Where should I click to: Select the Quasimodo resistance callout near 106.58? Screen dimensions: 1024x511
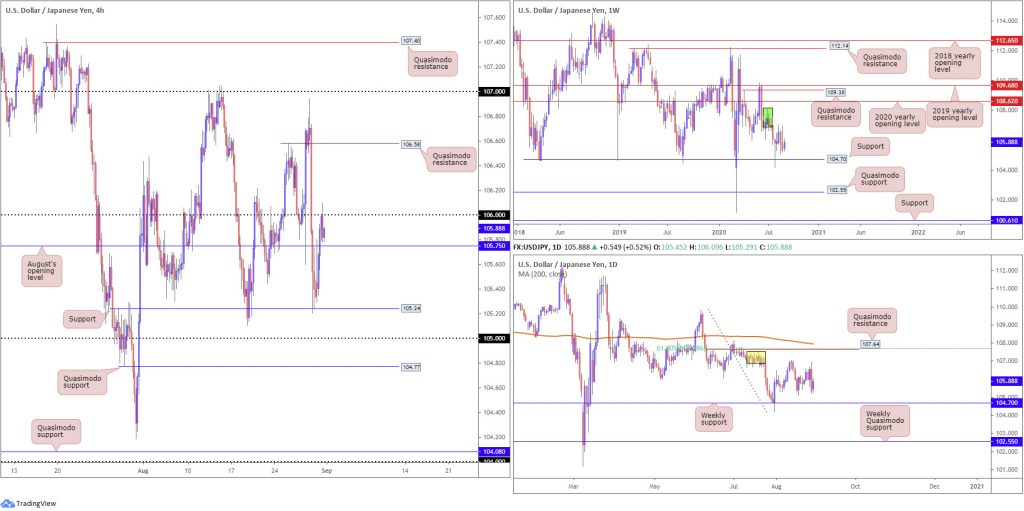coord(452,160)
